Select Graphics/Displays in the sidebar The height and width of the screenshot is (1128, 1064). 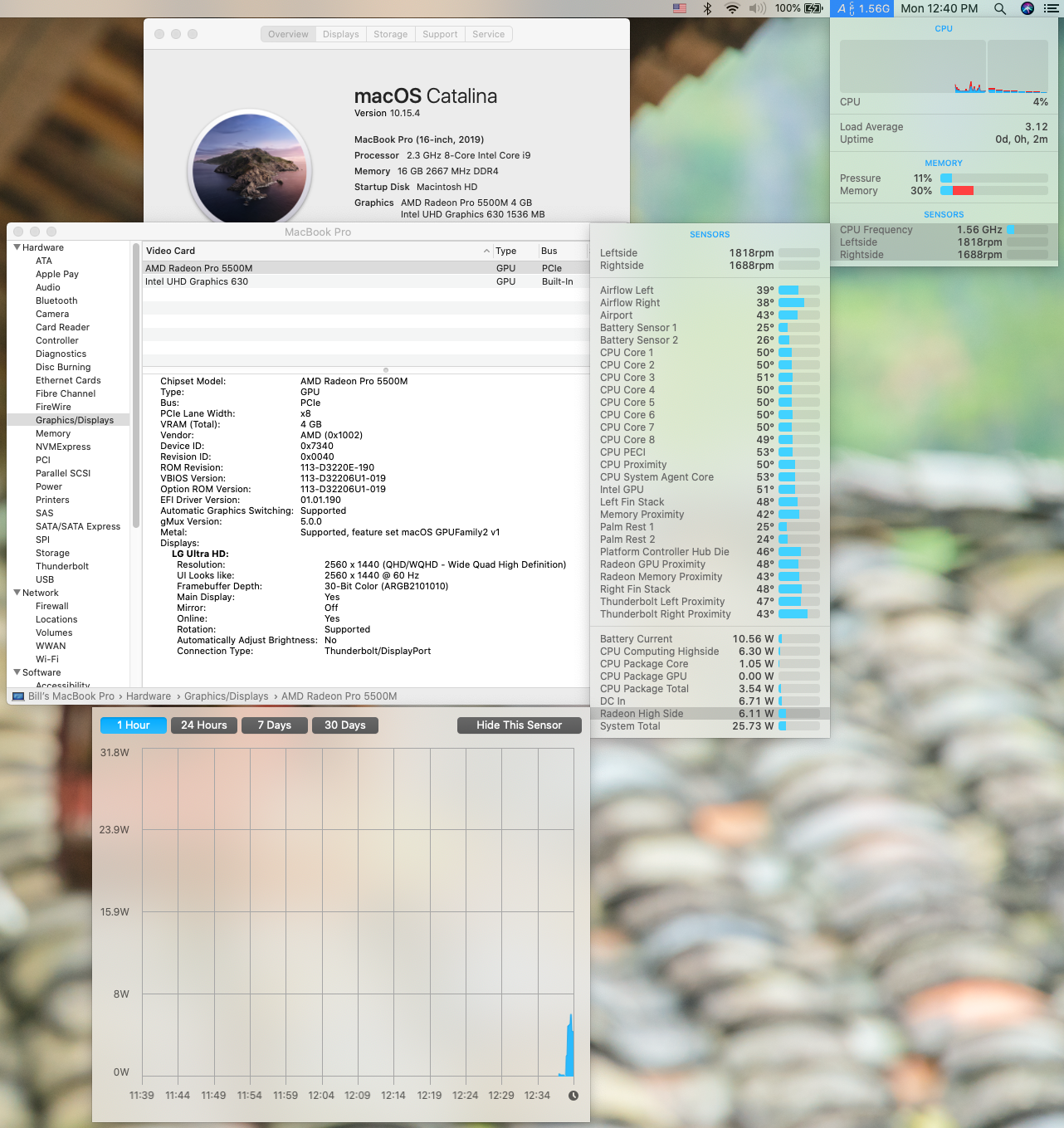click(69, 420)
